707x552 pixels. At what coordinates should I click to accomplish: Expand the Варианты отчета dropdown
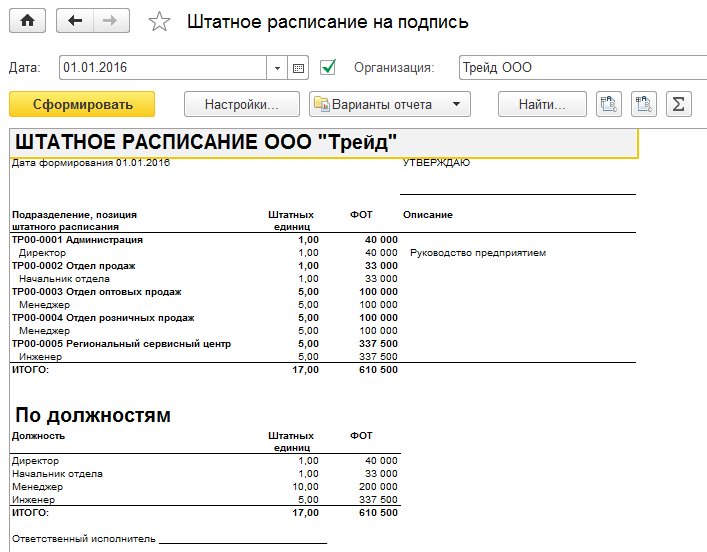pos(455,104)
